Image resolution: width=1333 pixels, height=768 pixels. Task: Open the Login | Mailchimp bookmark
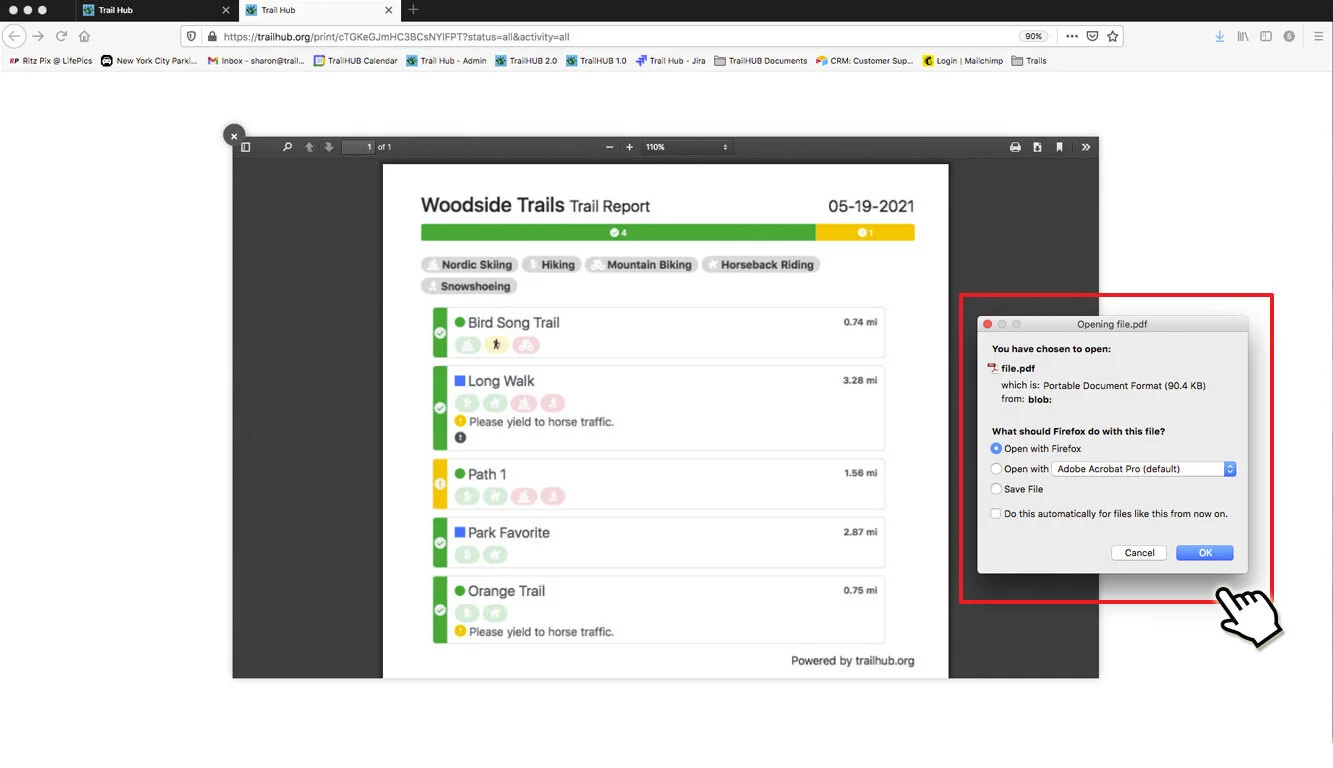tap(962, 61)
